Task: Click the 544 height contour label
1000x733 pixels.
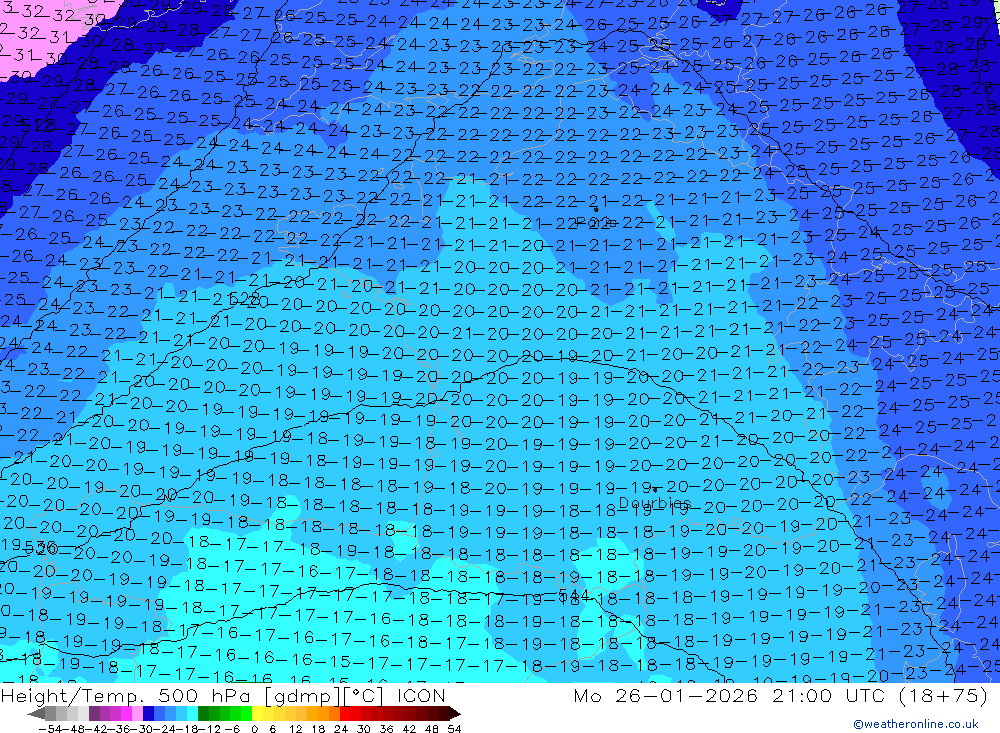Action: coord(574,595)
